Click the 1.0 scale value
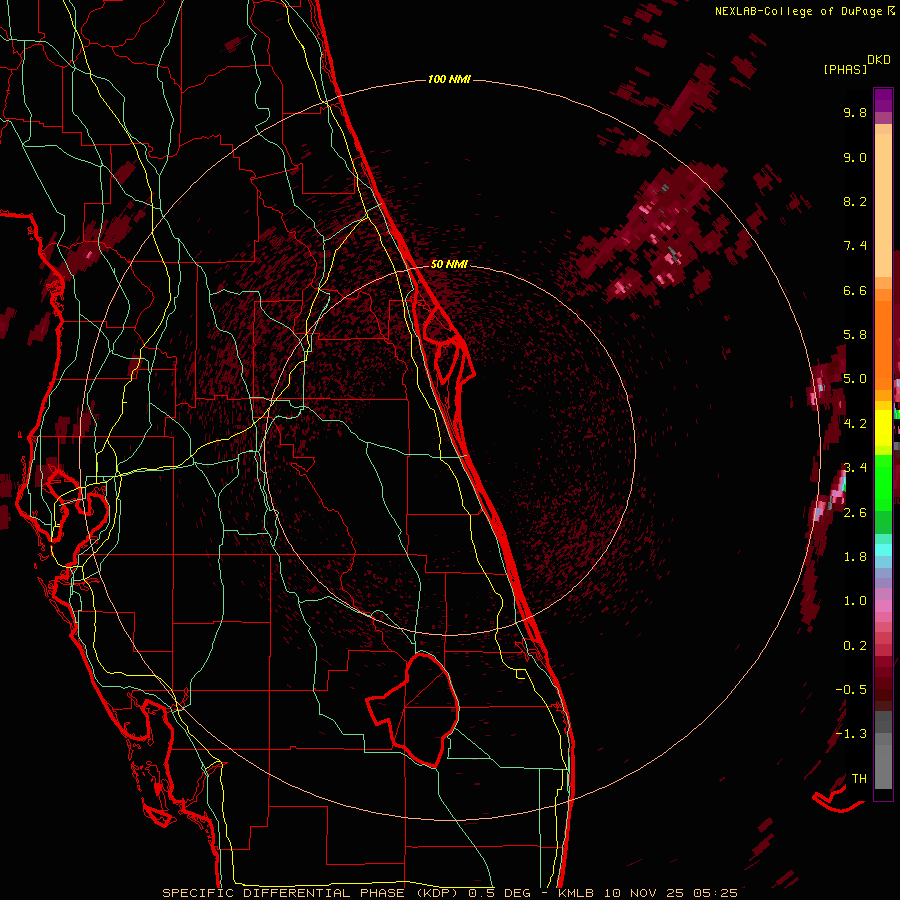 (x=855, y=602)
